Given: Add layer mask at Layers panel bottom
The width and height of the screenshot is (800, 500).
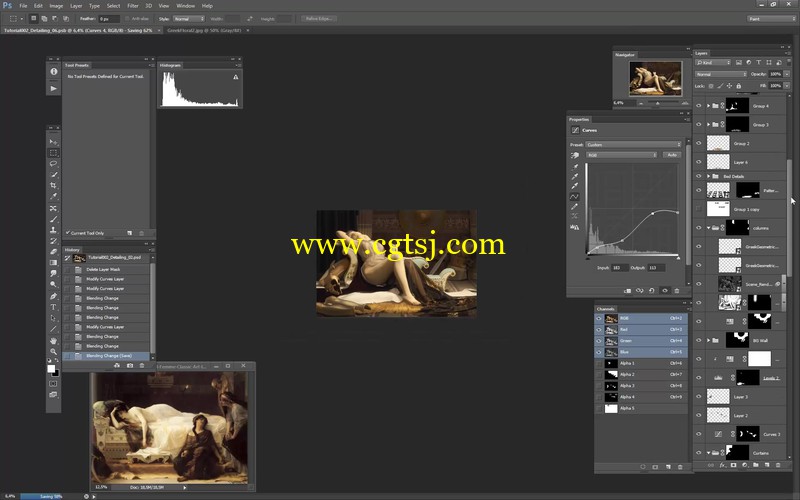Looking at the screenshot, I should 734,465.
